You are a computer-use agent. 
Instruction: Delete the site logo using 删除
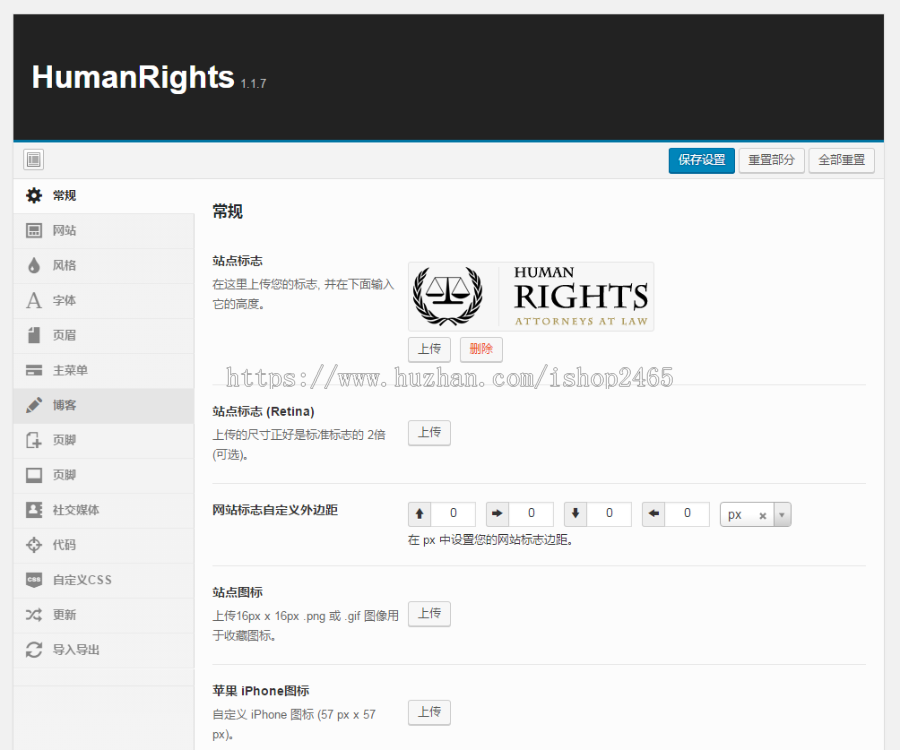tap(481, 349)
